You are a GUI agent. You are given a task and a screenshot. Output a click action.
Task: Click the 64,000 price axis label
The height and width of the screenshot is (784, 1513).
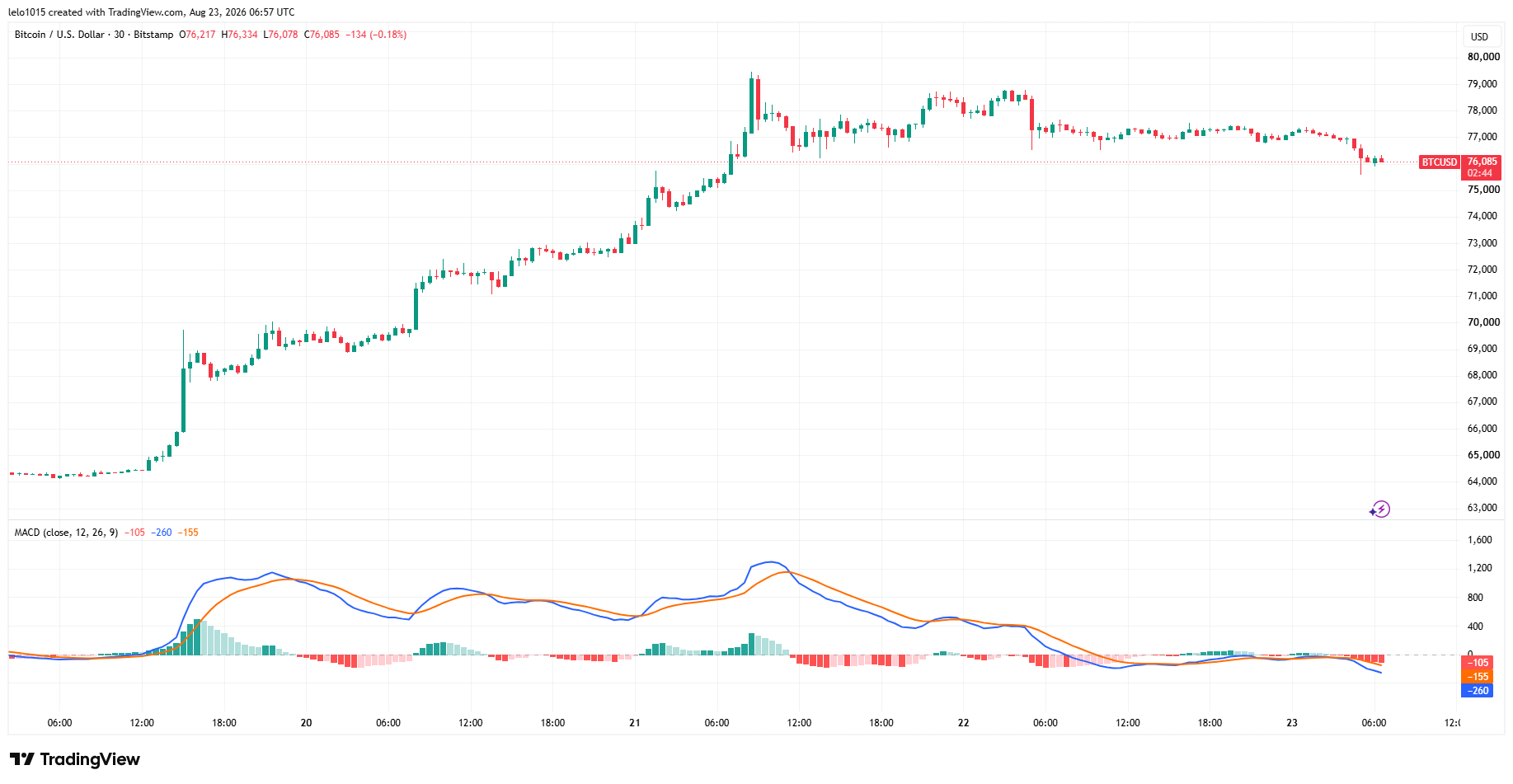tap(1483, 481)
